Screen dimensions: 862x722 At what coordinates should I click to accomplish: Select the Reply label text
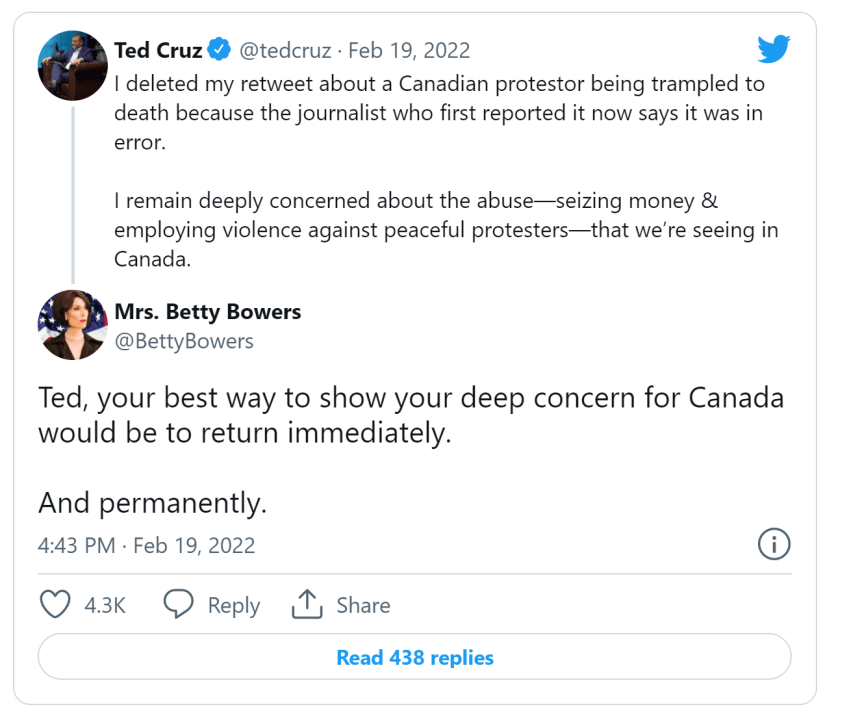click(234, 604)
